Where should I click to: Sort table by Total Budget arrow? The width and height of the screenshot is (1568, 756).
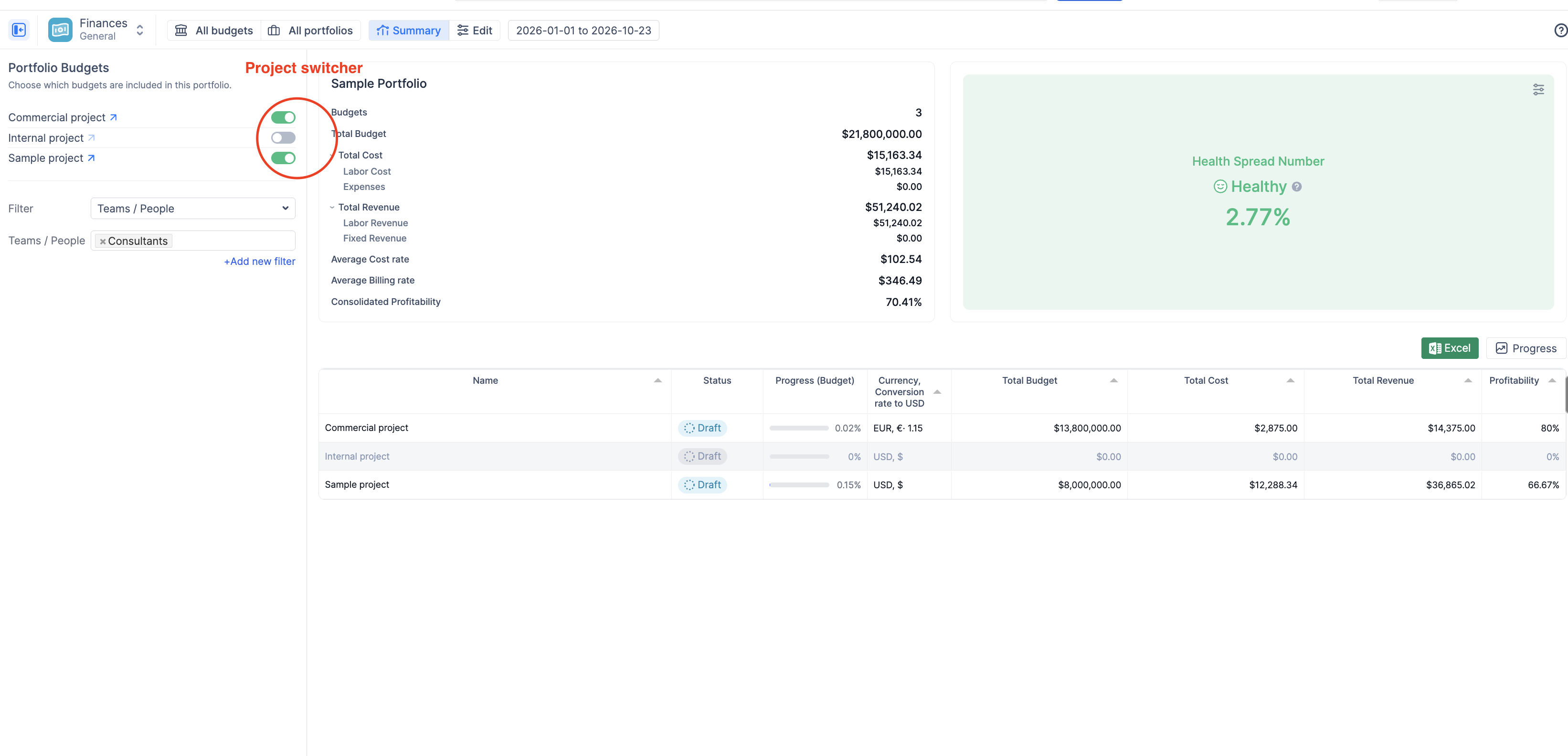(x=1113, y=381)
